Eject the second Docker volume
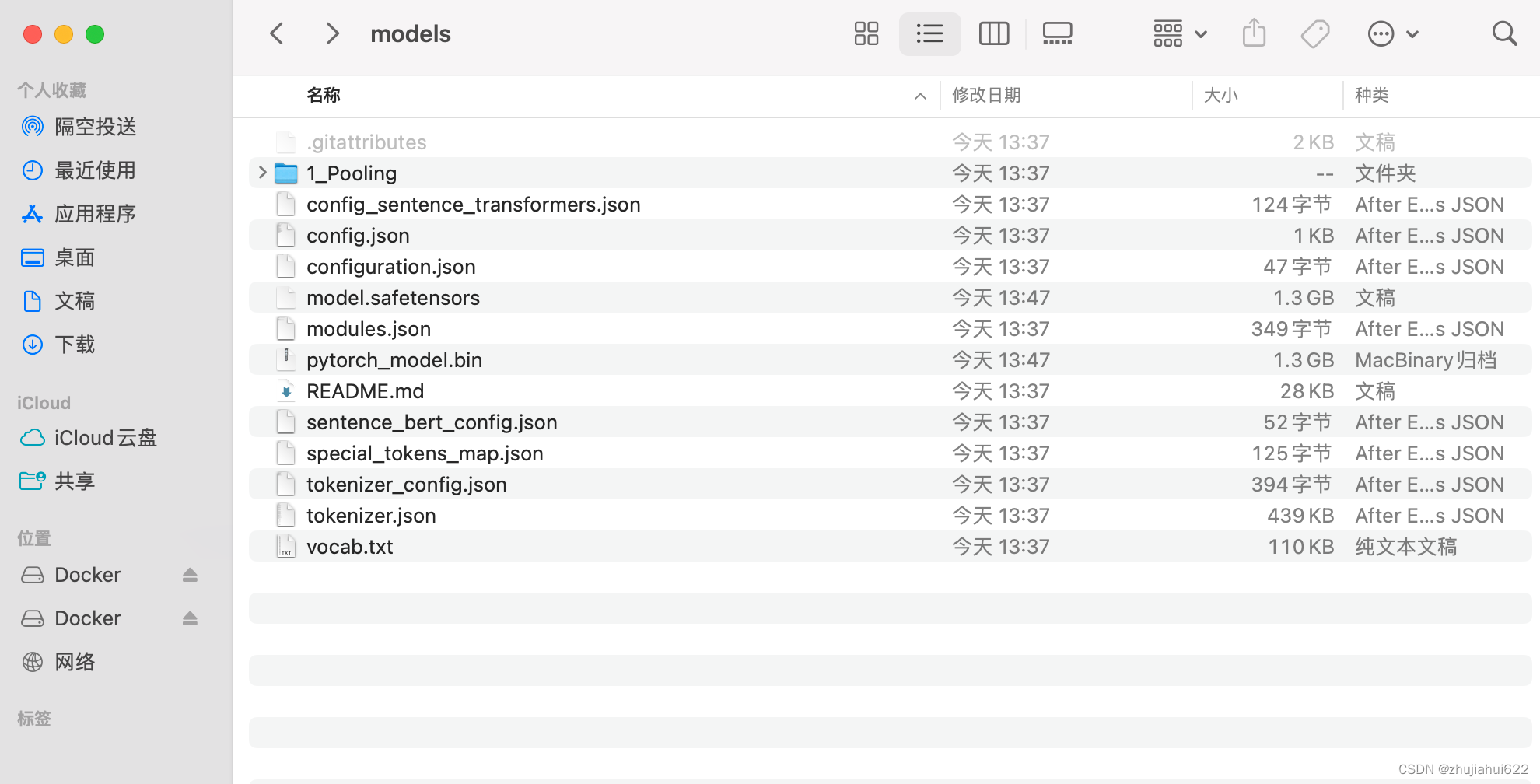Viewport: 1540px width, 784px height. click(190, 618)
